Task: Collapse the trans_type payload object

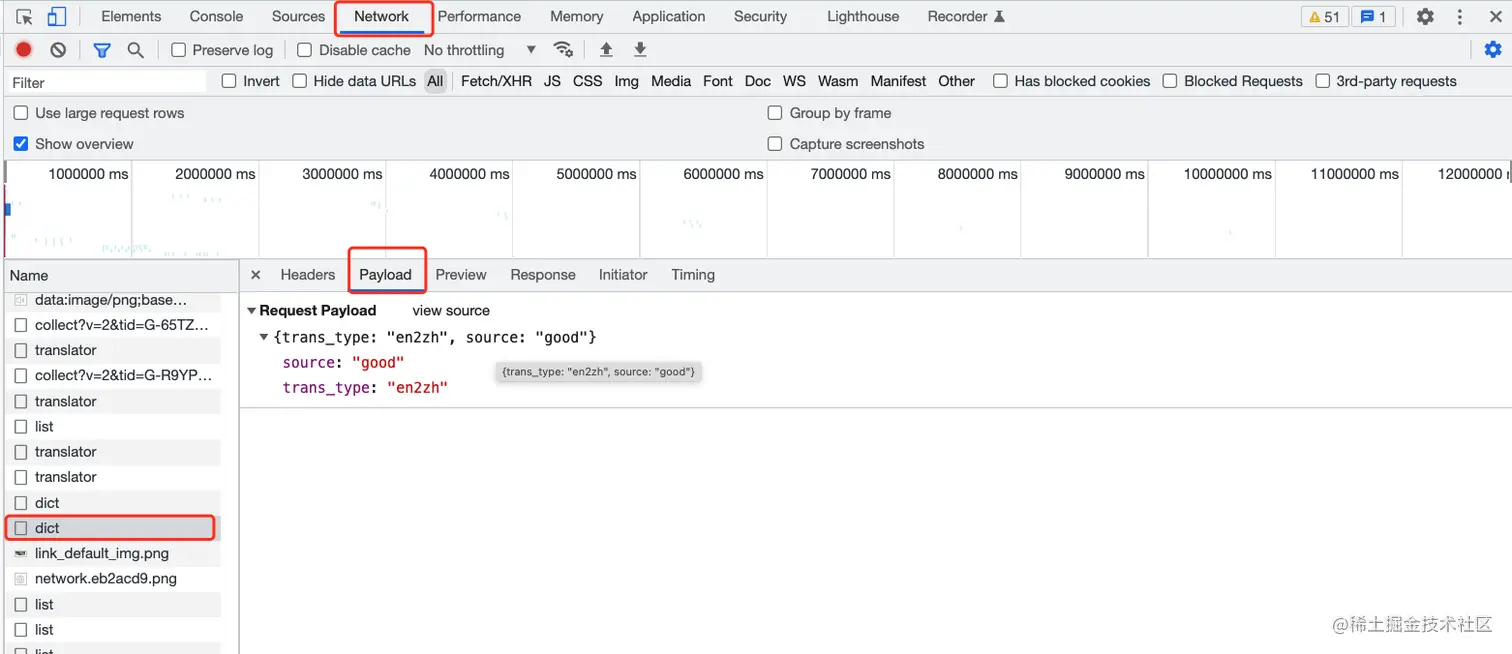Action: click(264, 337)
